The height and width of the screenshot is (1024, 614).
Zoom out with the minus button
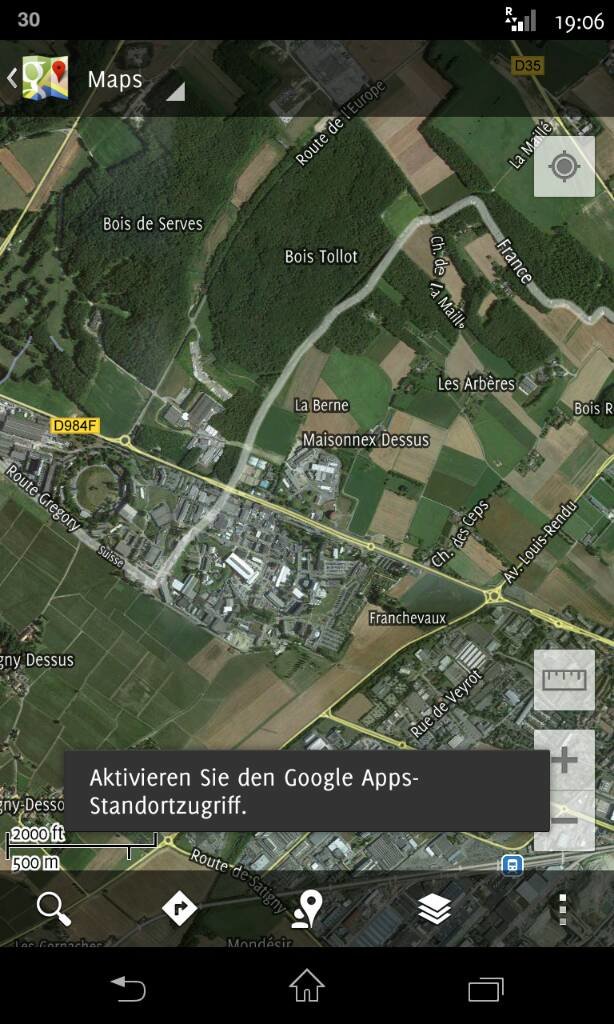click(x=564, y=820)
